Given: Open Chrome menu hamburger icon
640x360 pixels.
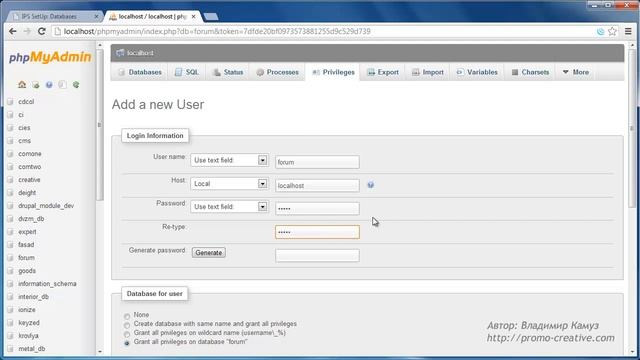Looking at the screenshot, I should pos(628,31).
